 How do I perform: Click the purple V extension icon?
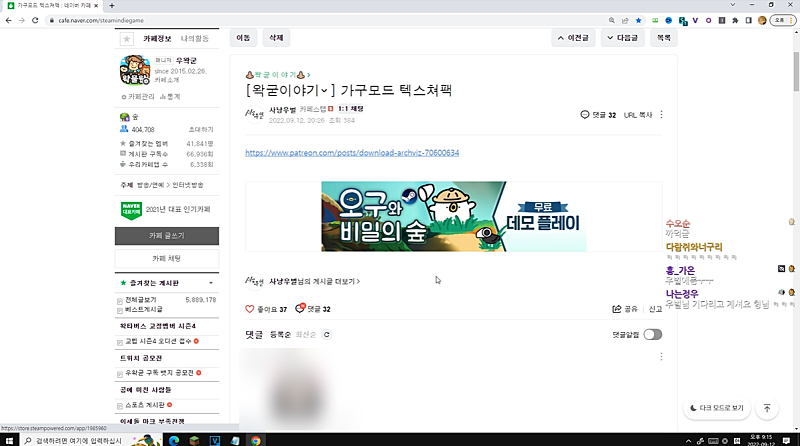click(695, 20)
